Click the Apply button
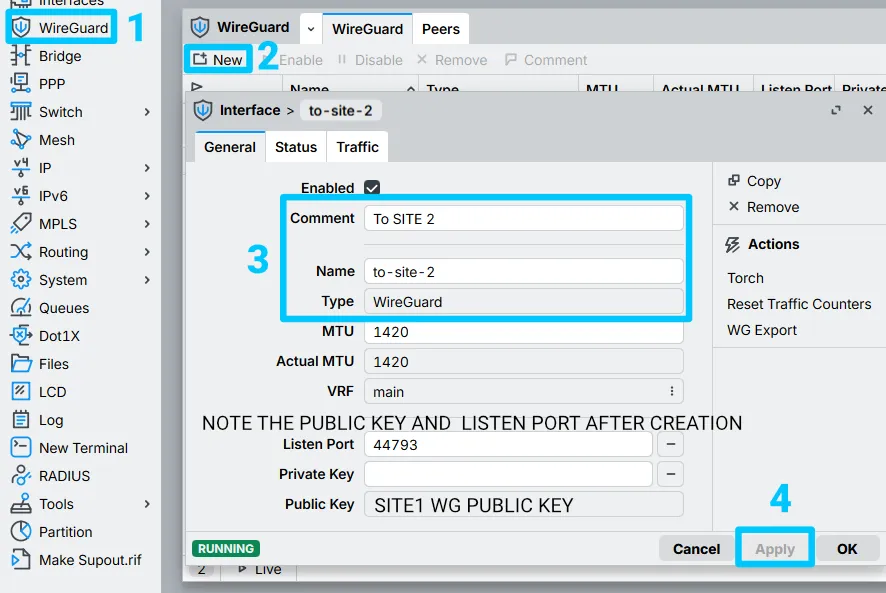This screenshot has width=886, height=593. click(775, 548)
